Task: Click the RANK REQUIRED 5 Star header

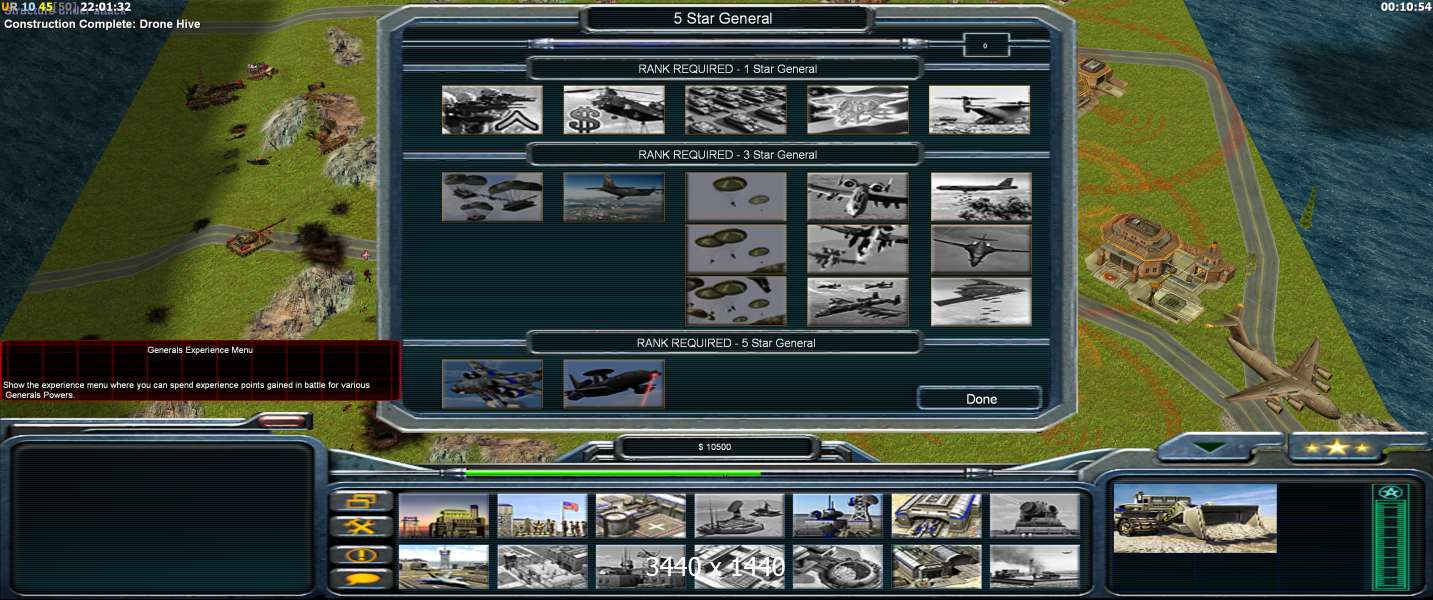Action: coord(727,343)
